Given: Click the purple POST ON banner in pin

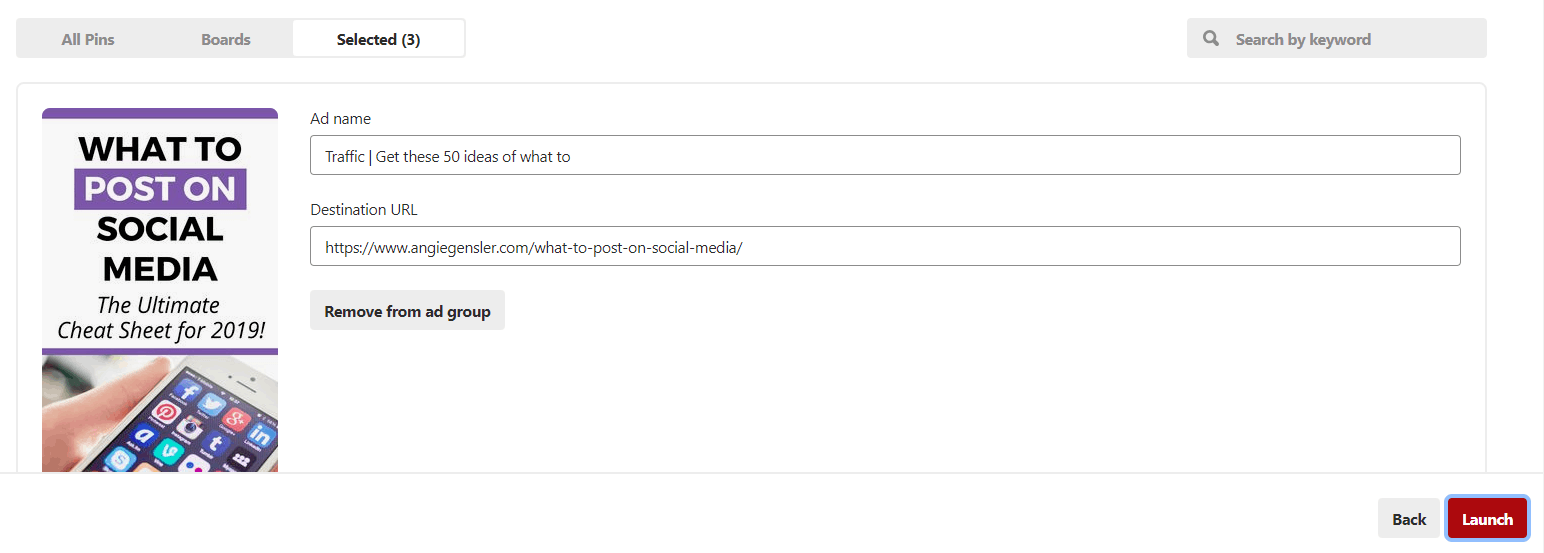Looking at the screenshot, I should click(160, 189).
